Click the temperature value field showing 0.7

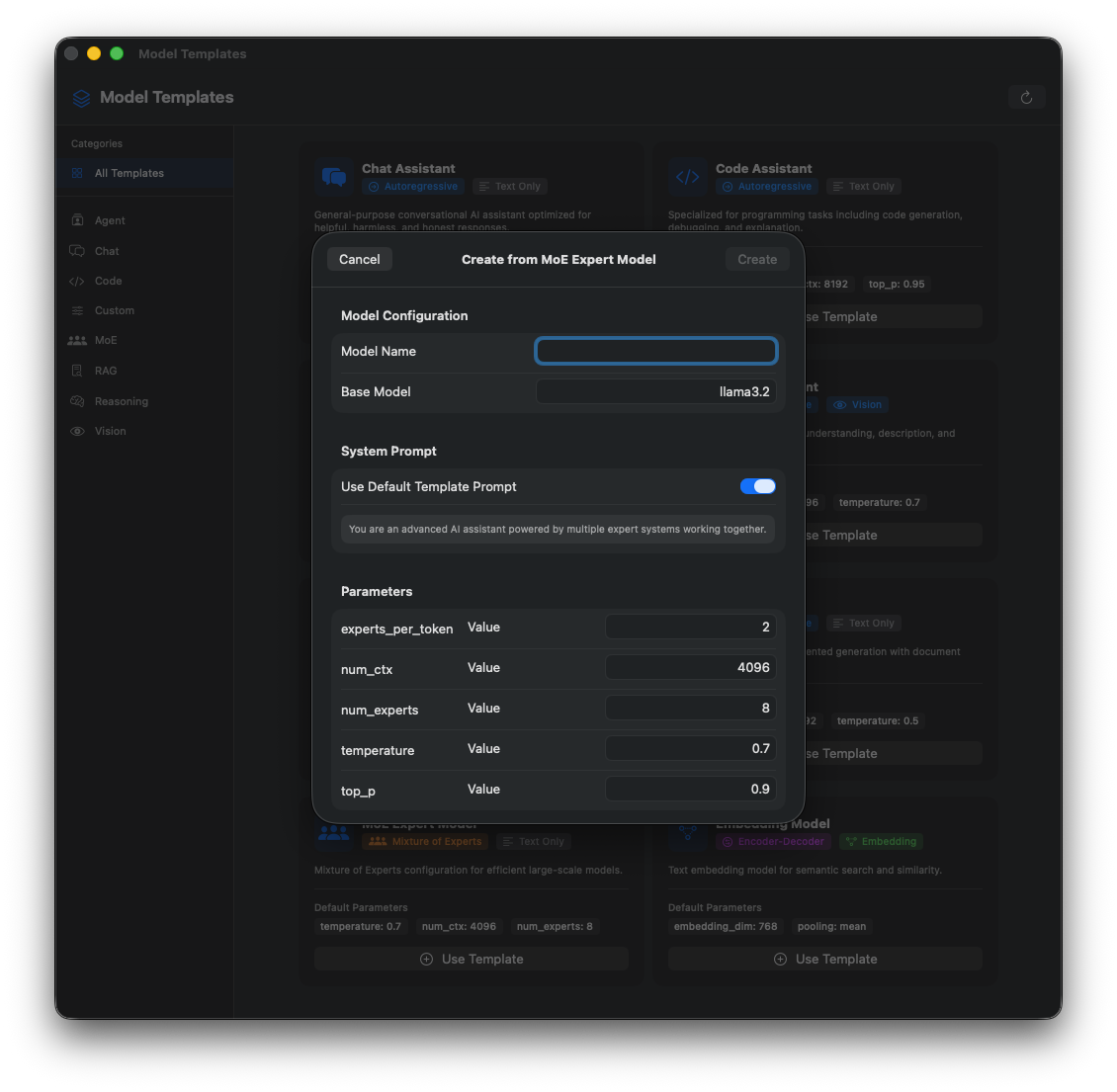[x=690, y=748]
